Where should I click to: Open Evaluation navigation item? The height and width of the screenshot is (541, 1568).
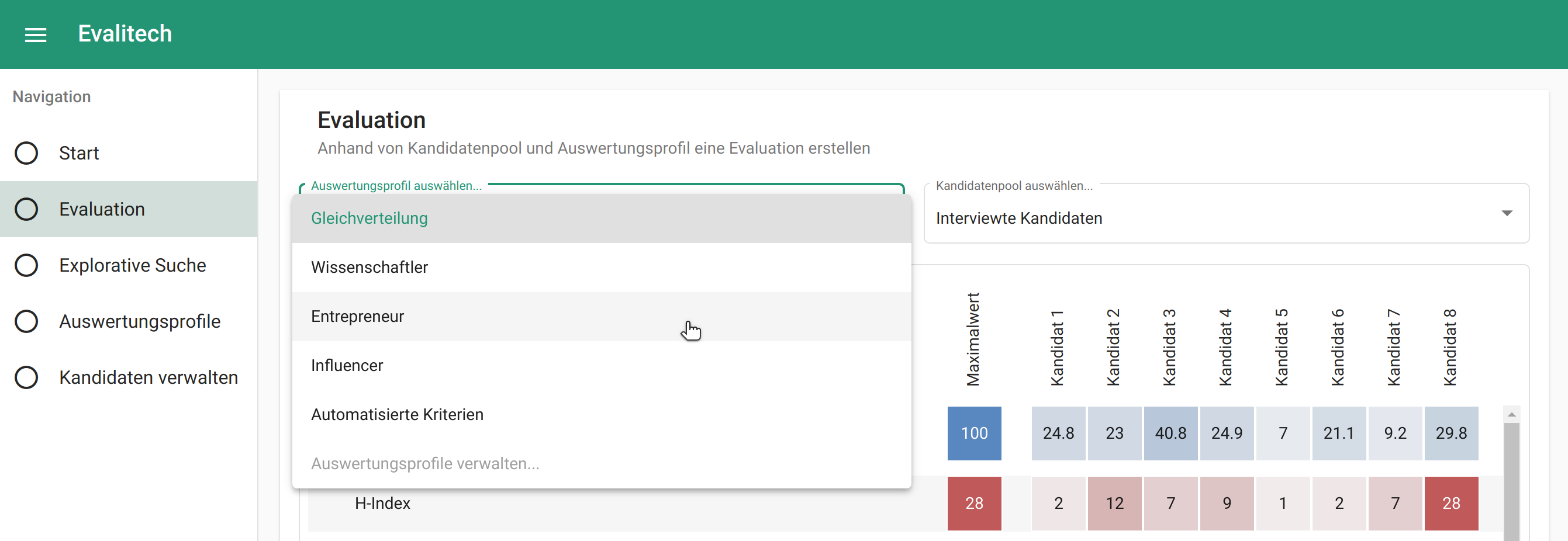tap(129, 209)
